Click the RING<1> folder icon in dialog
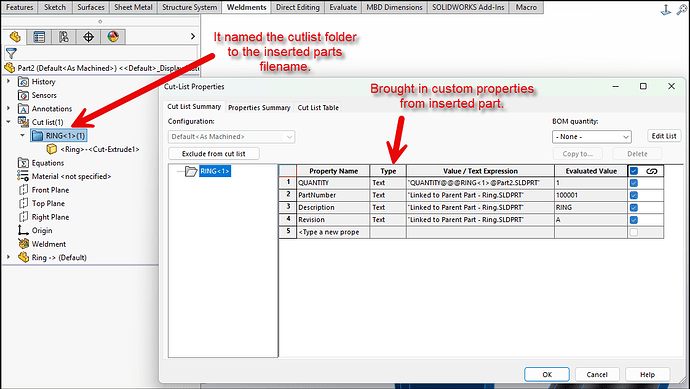690x389 pixels. (x=191, y=171)
